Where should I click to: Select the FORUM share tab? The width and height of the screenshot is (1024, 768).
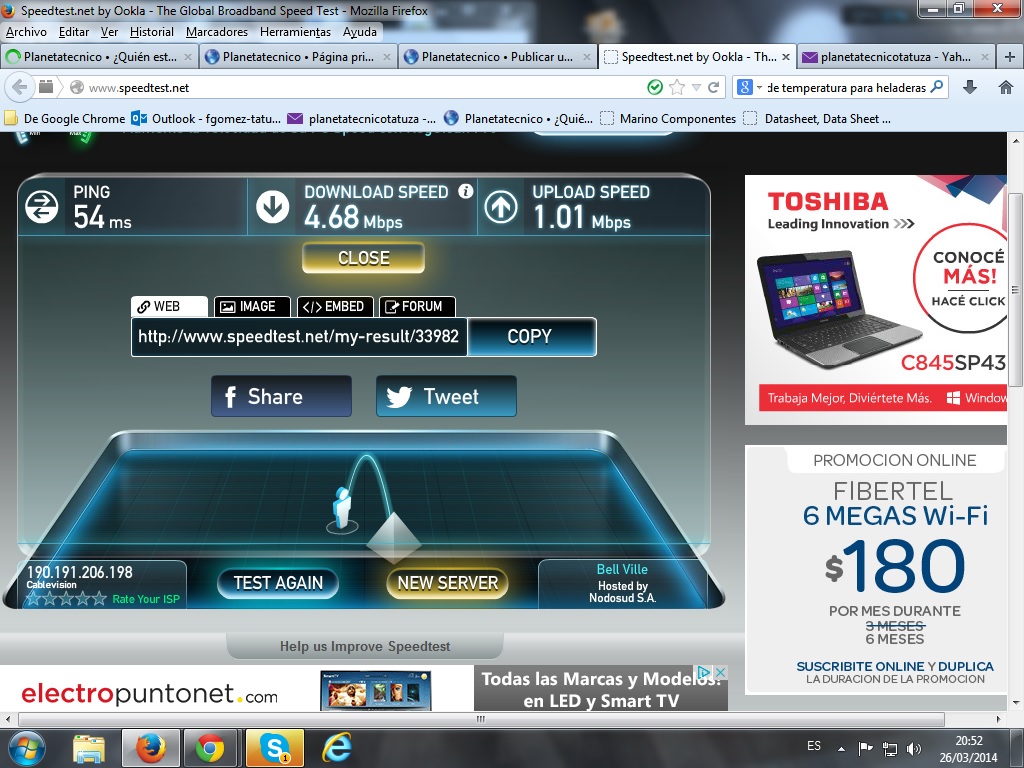click(417, 306)
